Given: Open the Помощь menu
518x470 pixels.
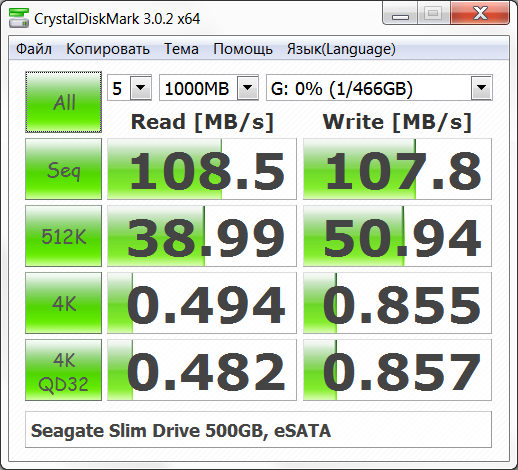Looking at the screenshot, I should pos(243,49).
